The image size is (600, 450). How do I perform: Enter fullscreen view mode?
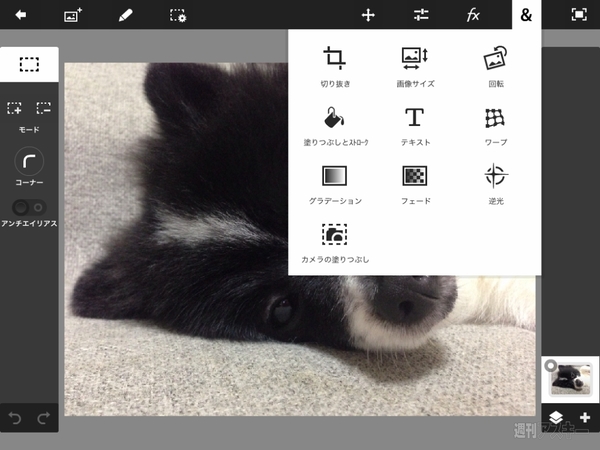[579, 15]
